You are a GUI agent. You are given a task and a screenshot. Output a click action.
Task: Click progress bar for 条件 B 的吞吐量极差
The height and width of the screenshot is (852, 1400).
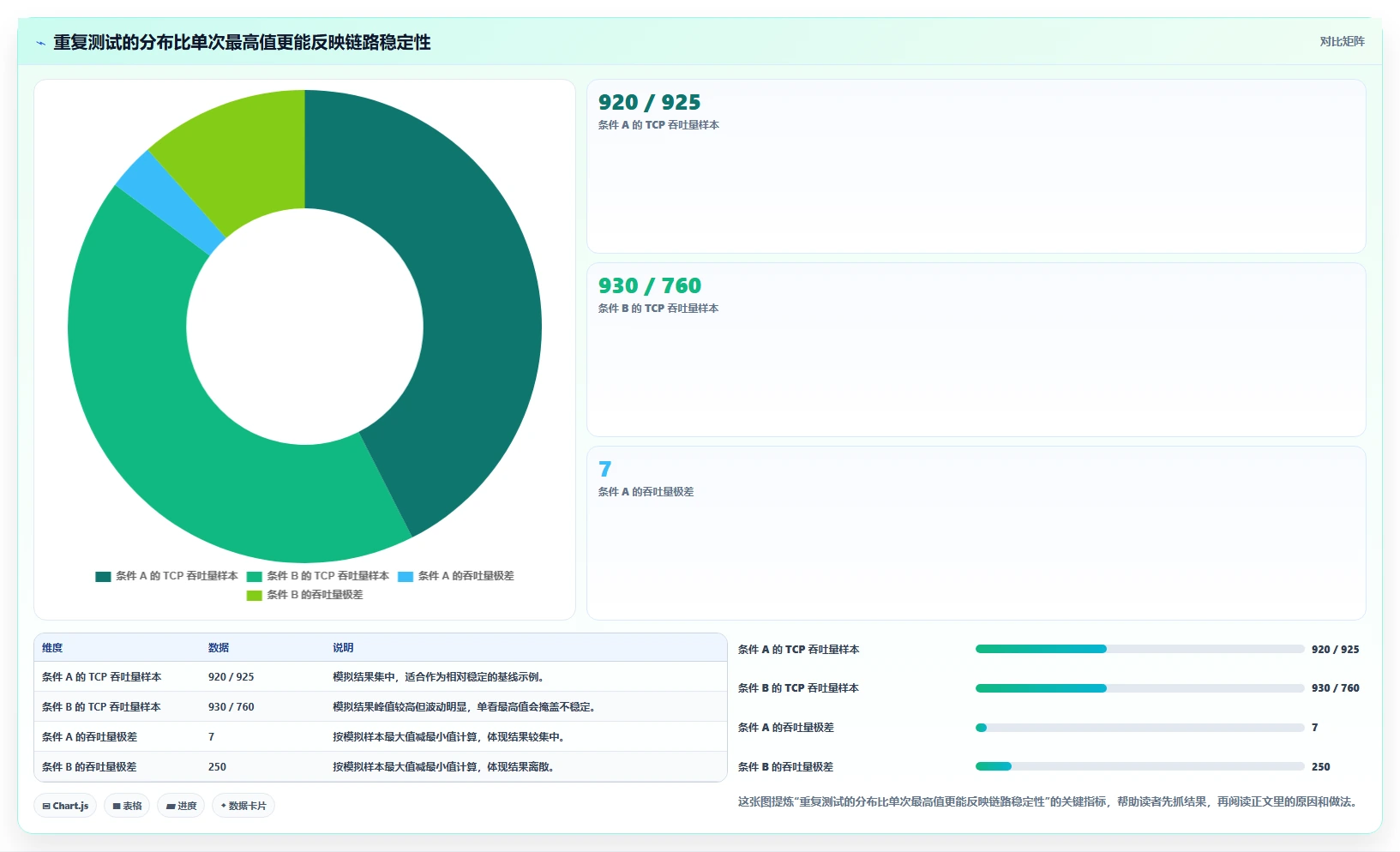[1139, 766]
